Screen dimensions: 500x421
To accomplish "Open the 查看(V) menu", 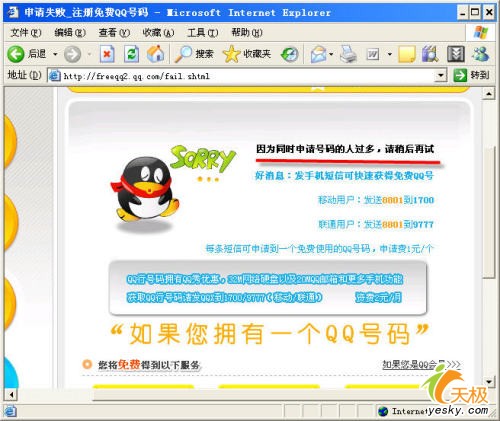I will (114, 32).
